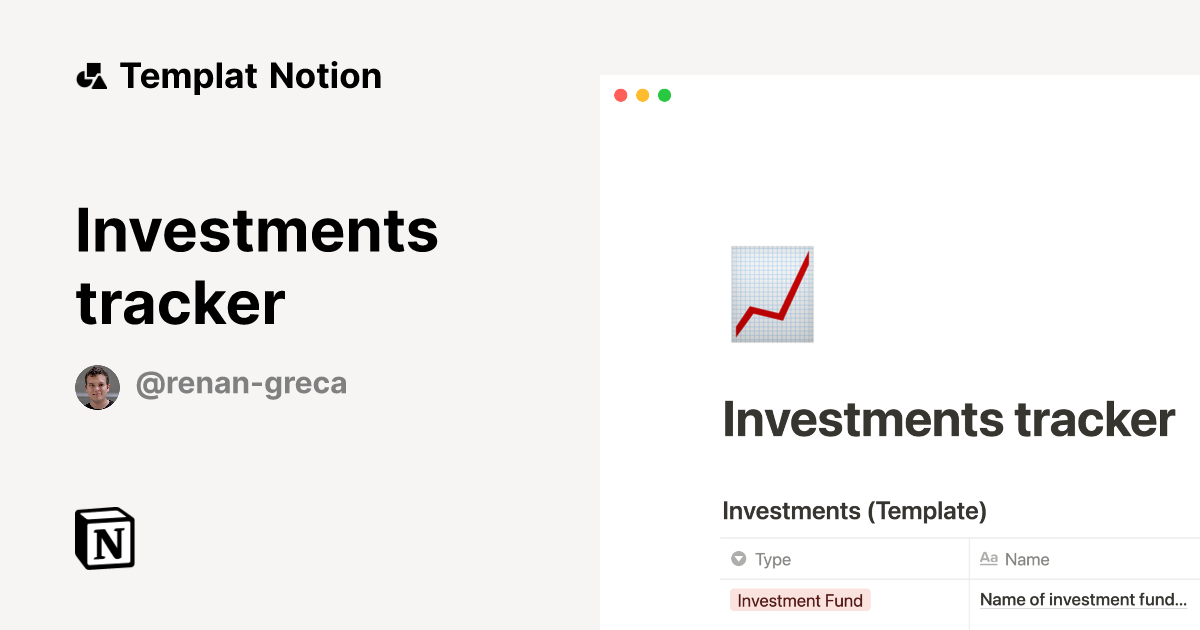Screen dimensions: 1200x630
Task: Open the Type column dropdown
Action: click(x=775, y=559)
